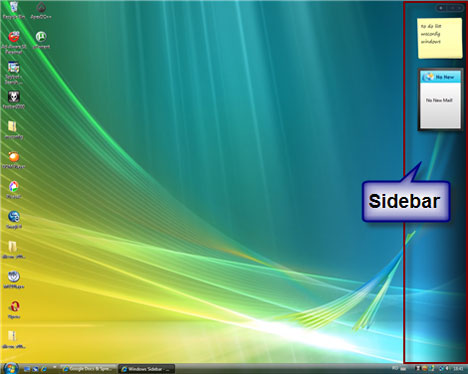Screen dimensions: 468x374
Task: Click the yellow sticky note gadget
Action: click(x=440, y=38)
